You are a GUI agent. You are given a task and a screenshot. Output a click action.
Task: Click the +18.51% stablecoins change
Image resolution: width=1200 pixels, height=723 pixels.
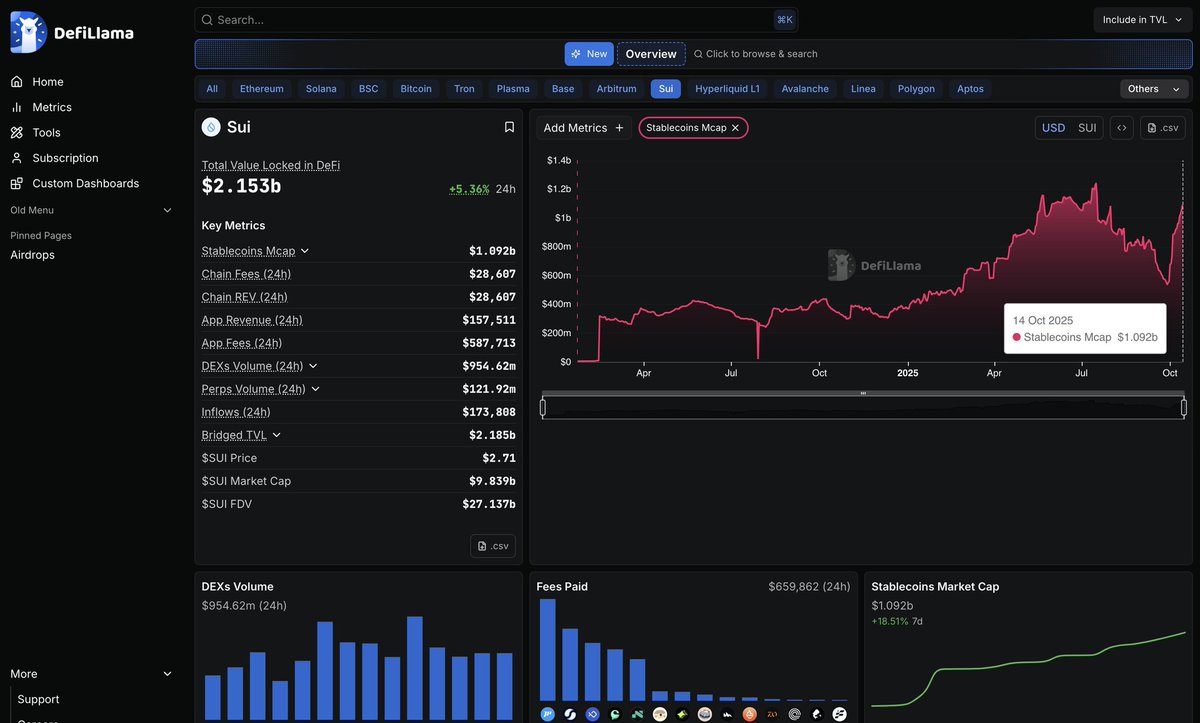coord(890,621)
